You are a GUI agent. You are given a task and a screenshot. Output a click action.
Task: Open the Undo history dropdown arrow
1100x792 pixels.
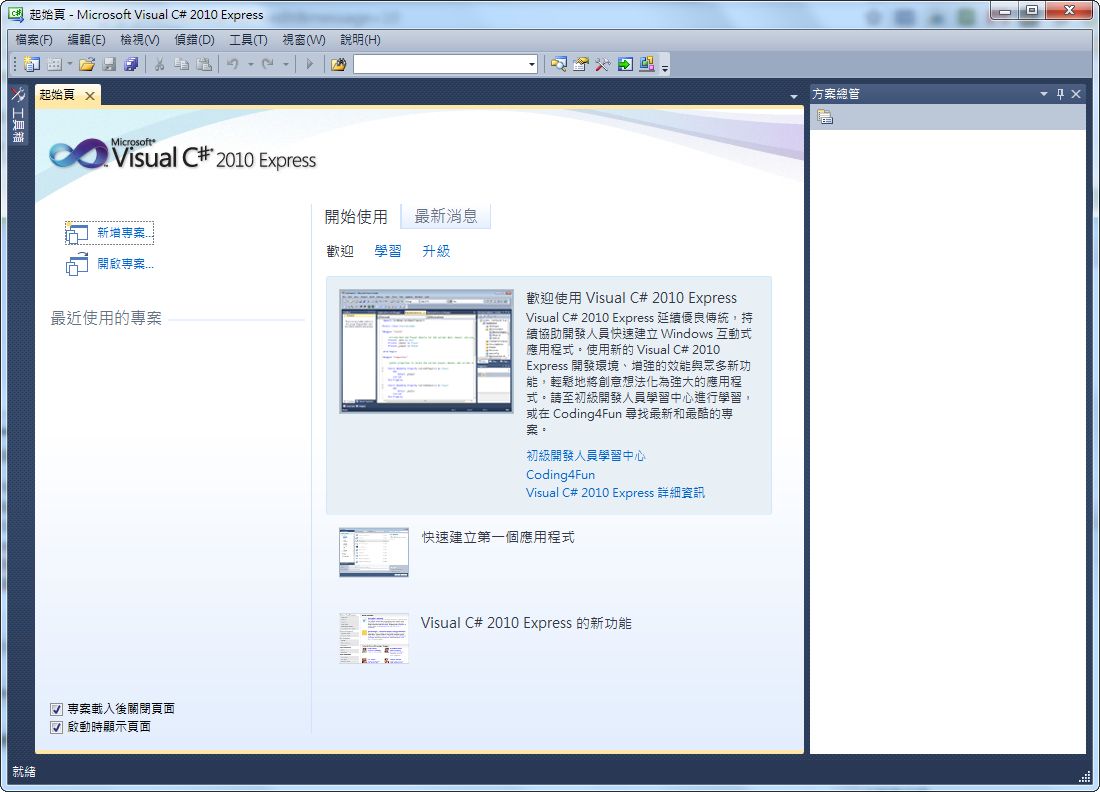[250, 65]
